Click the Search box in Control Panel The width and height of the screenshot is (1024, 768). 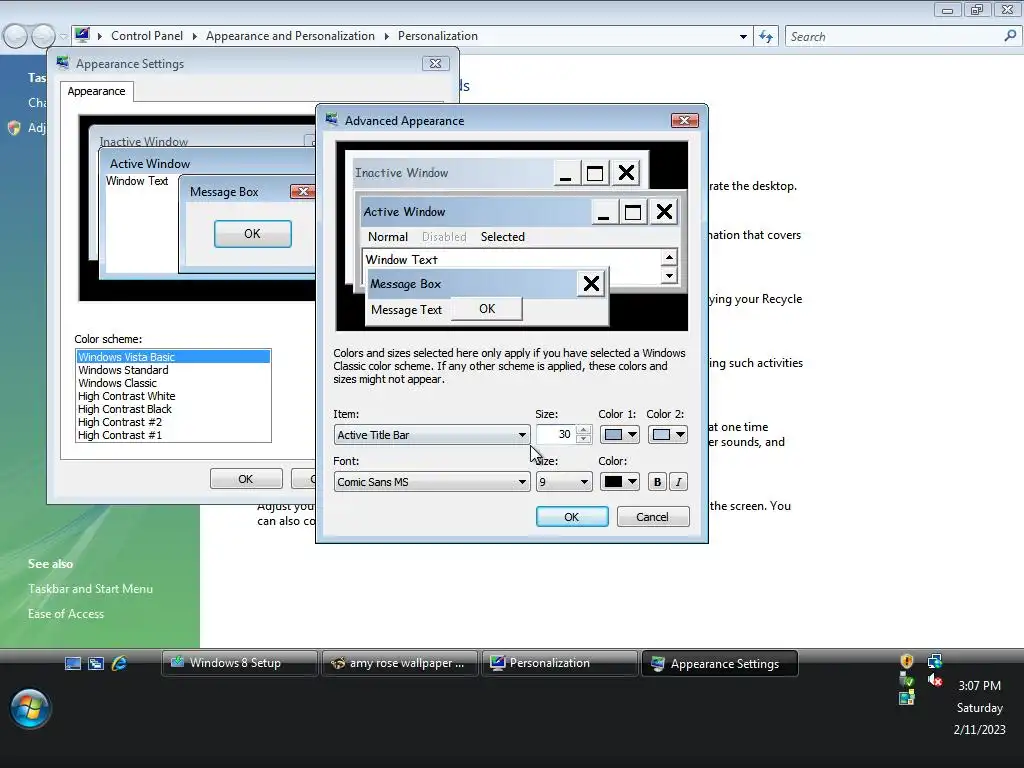click(x=893, y=37)
